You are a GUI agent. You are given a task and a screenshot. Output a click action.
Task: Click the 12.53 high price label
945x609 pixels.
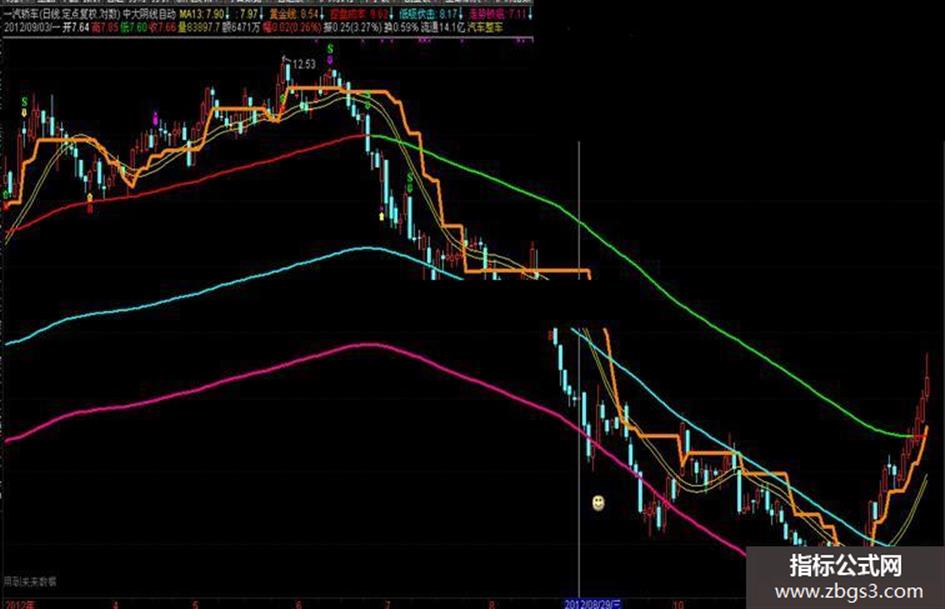[304, 64]
